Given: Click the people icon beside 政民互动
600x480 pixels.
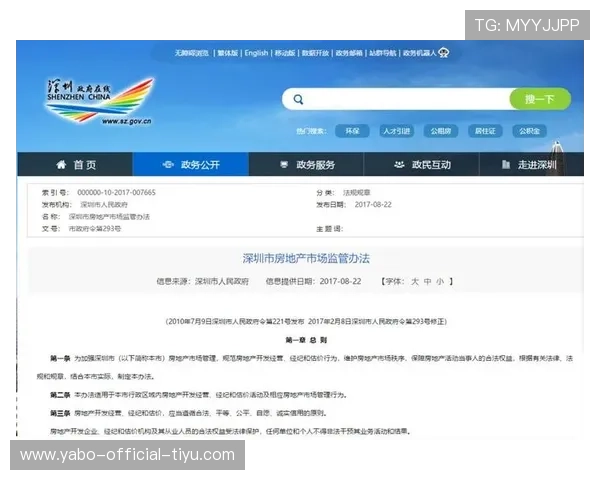Looking at the screenshot, I should tap(399, 165).
